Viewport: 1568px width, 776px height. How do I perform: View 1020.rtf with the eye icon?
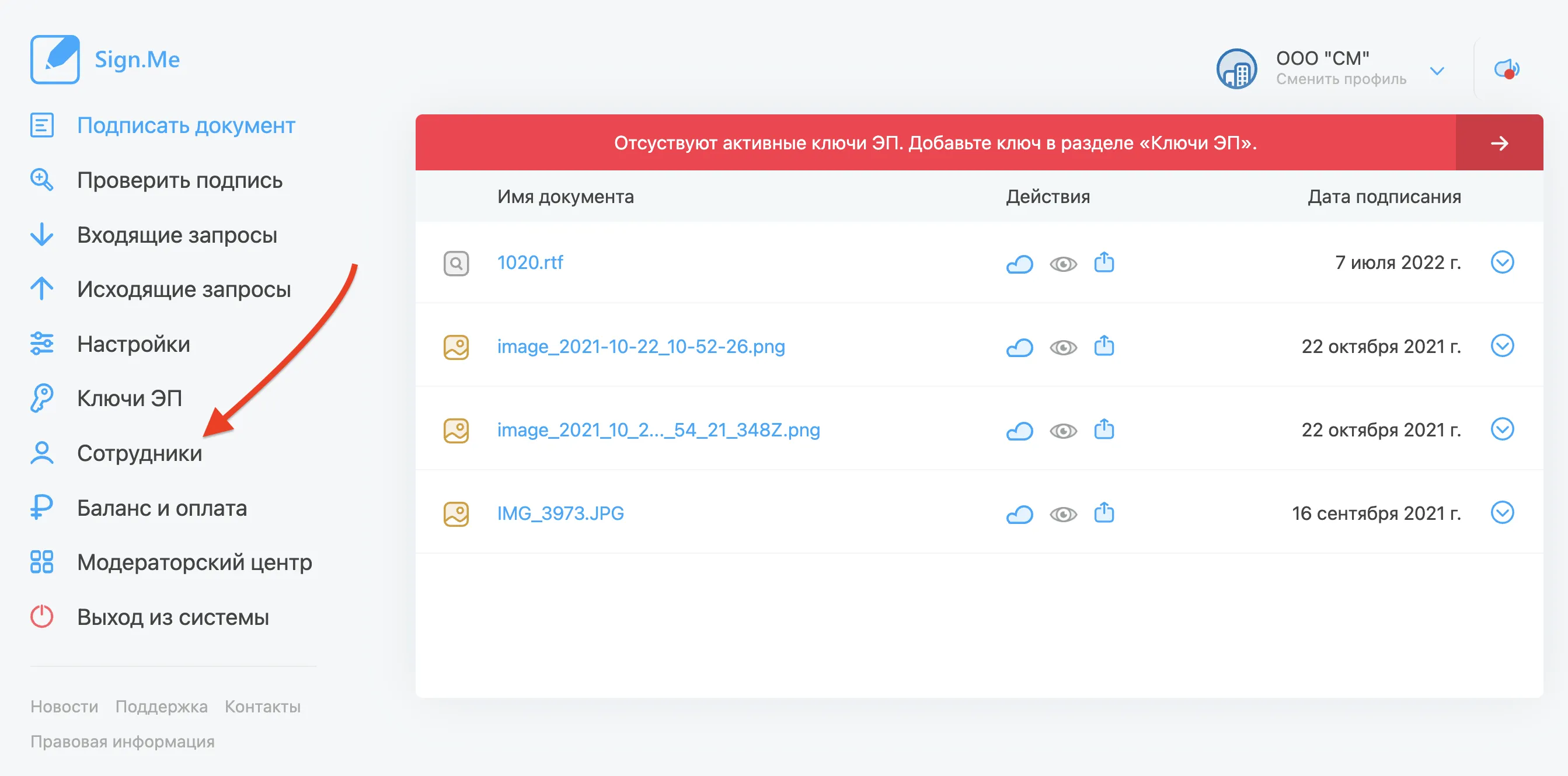pyautogui.click(x=1064, y=264)
